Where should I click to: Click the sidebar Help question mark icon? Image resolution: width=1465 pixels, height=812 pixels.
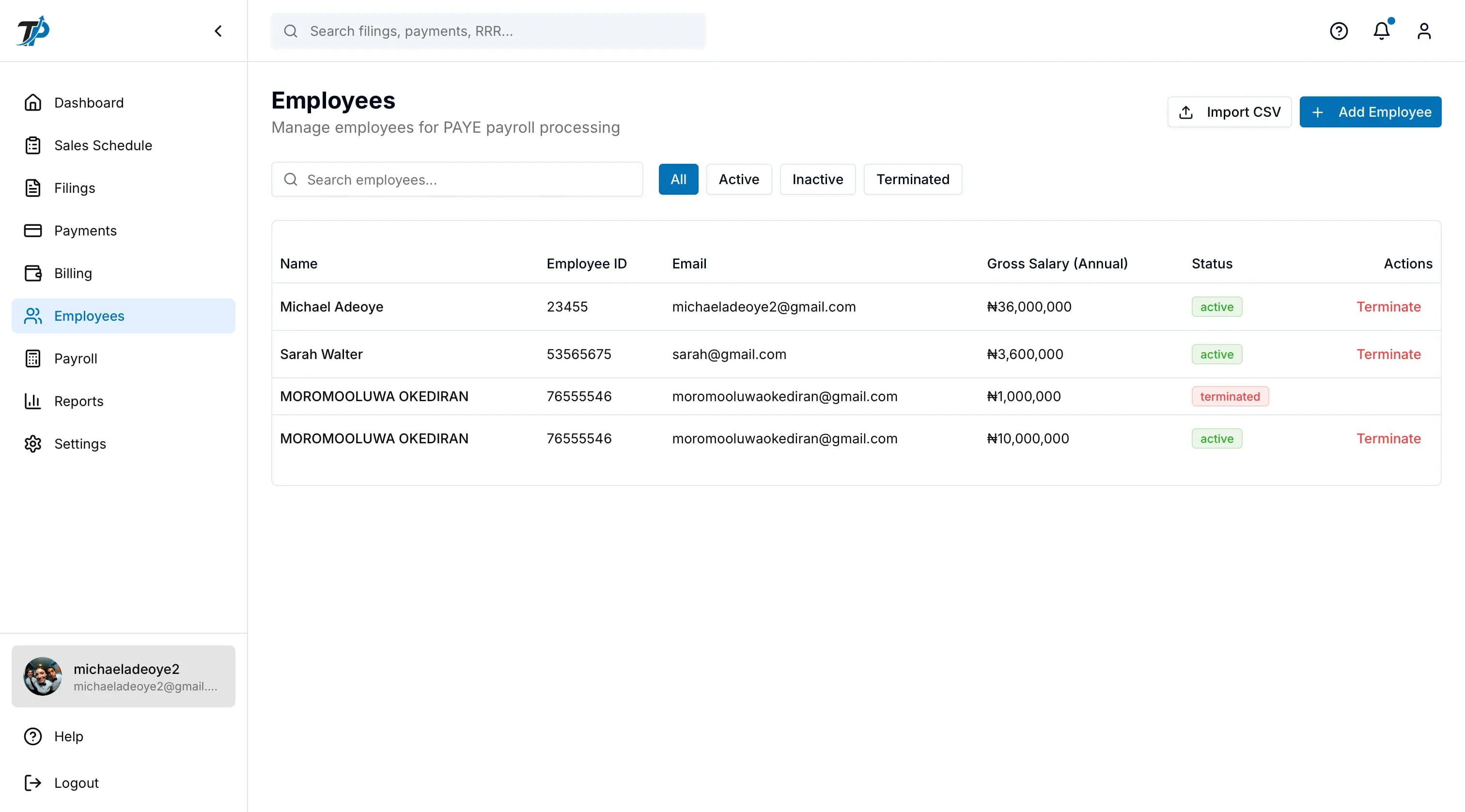tap(33, 736)
